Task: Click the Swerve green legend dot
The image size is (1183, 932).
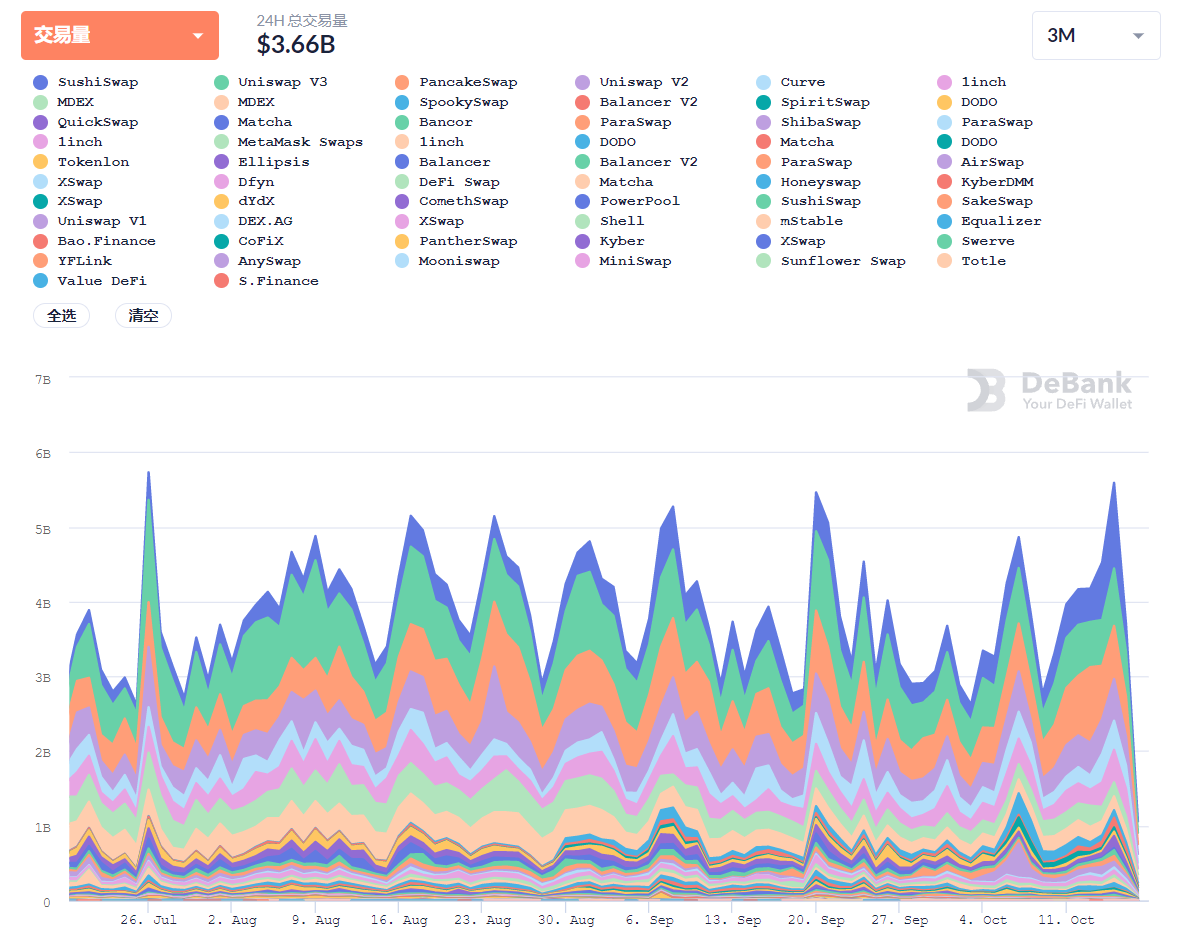Action: pyautogui.click(x=945, y=241)
